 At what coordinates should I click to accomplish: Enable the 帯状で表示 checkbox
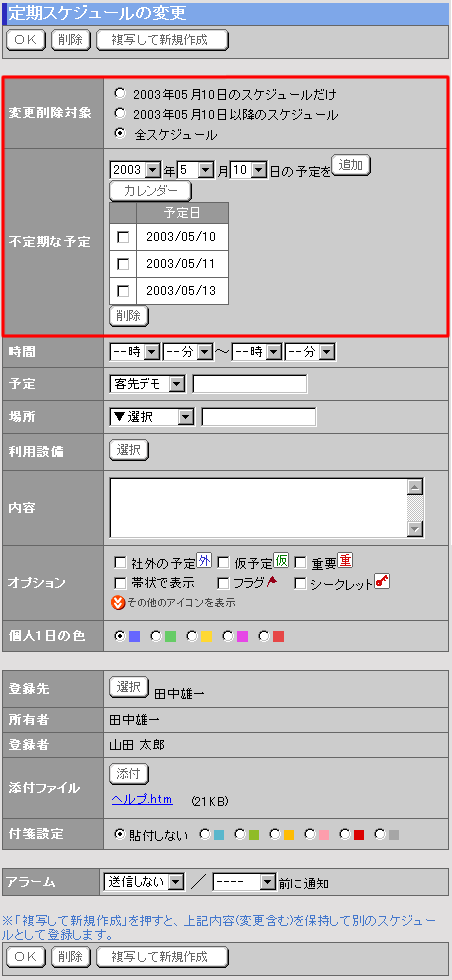121,583
